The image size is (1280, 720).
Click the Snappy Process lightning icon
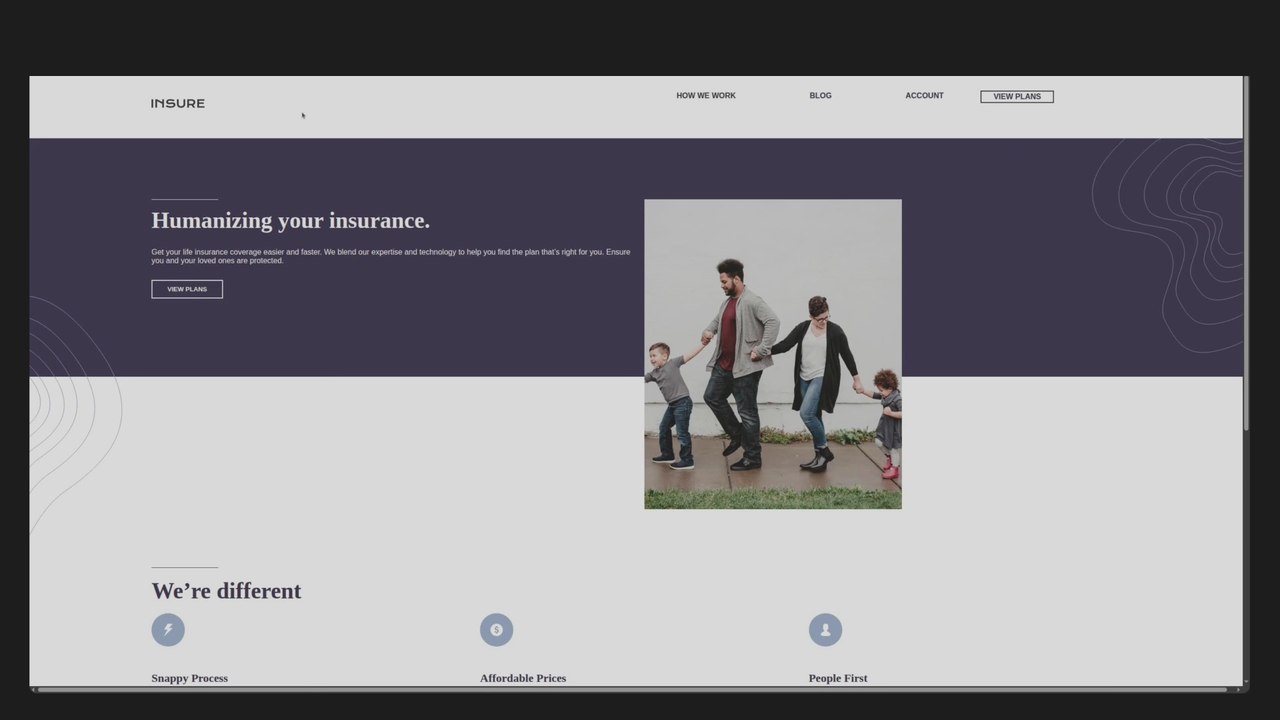coord(168,630)
